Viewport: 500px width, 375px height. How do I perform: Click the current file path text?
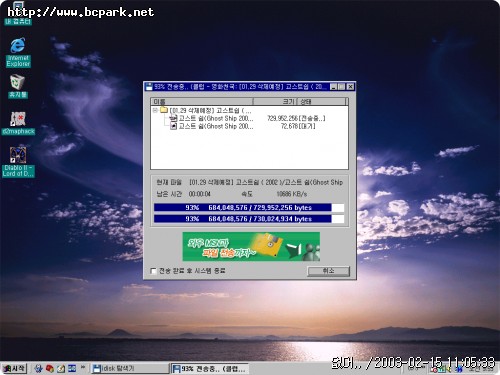(x=266, y=182)
